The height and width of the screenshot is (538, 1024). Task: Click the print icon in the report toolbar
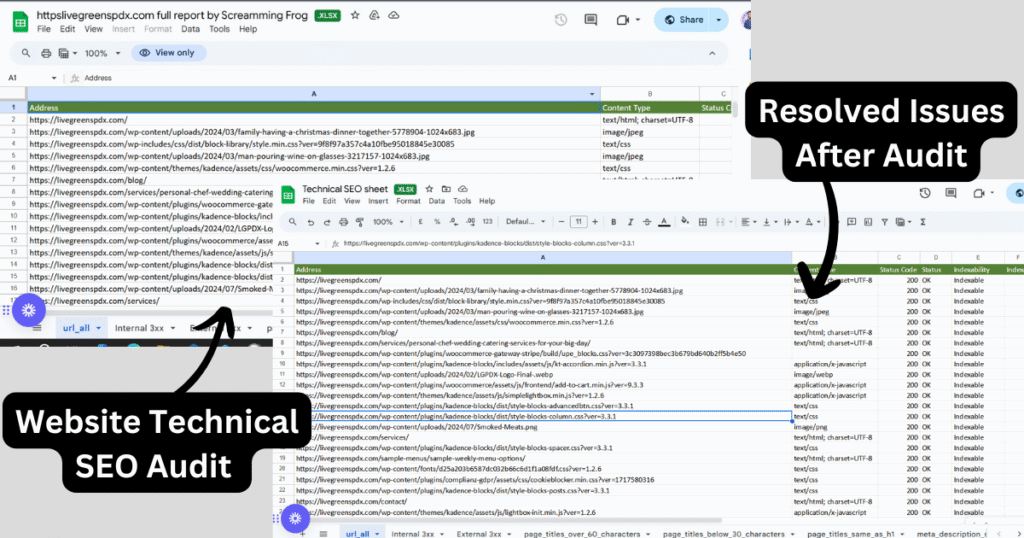coord(46,53)
